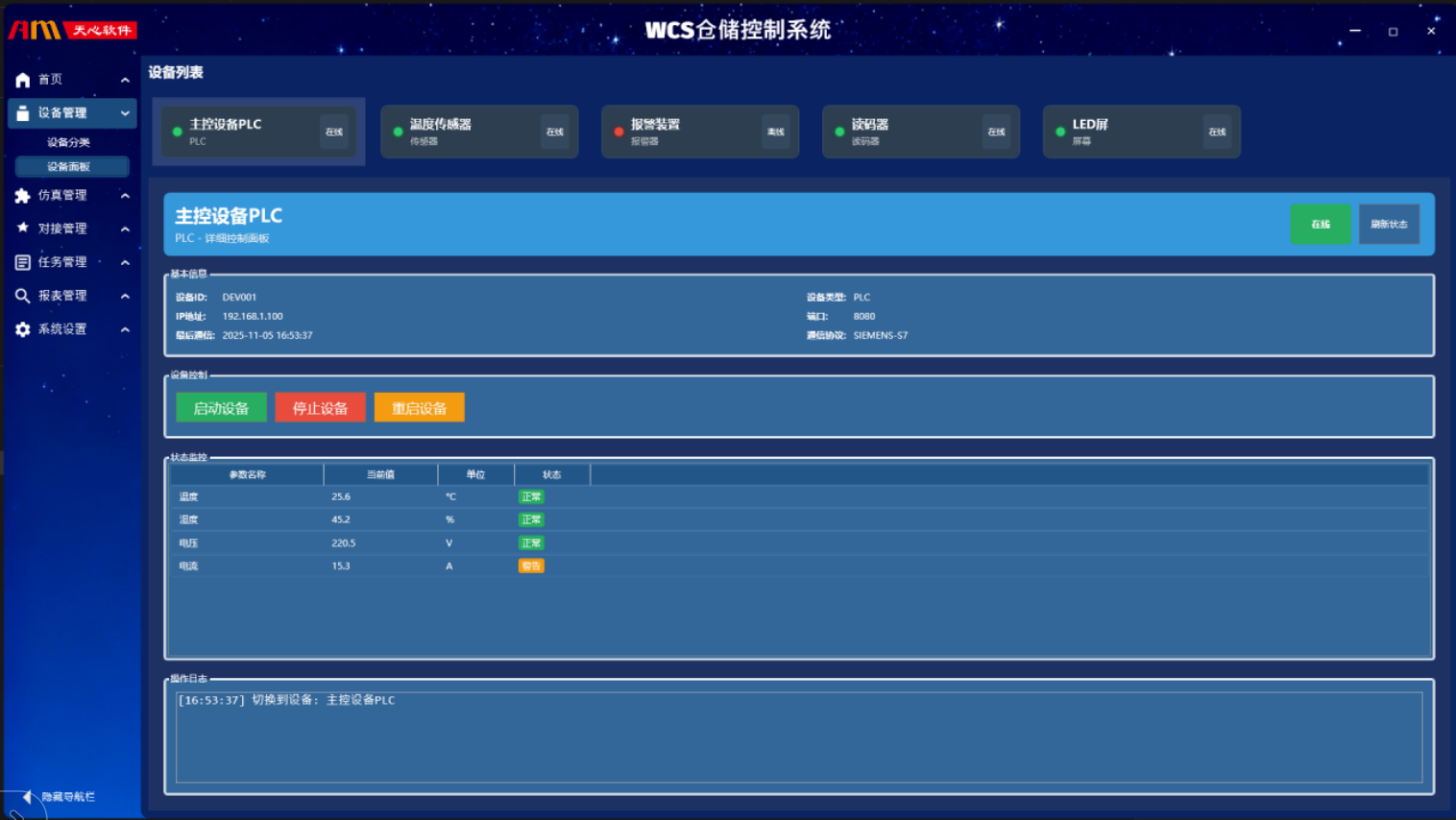This screenshot has width=1456, height=820.
Task: Expand the 仿真管理 menu chevron
Action: click(125, 195)
